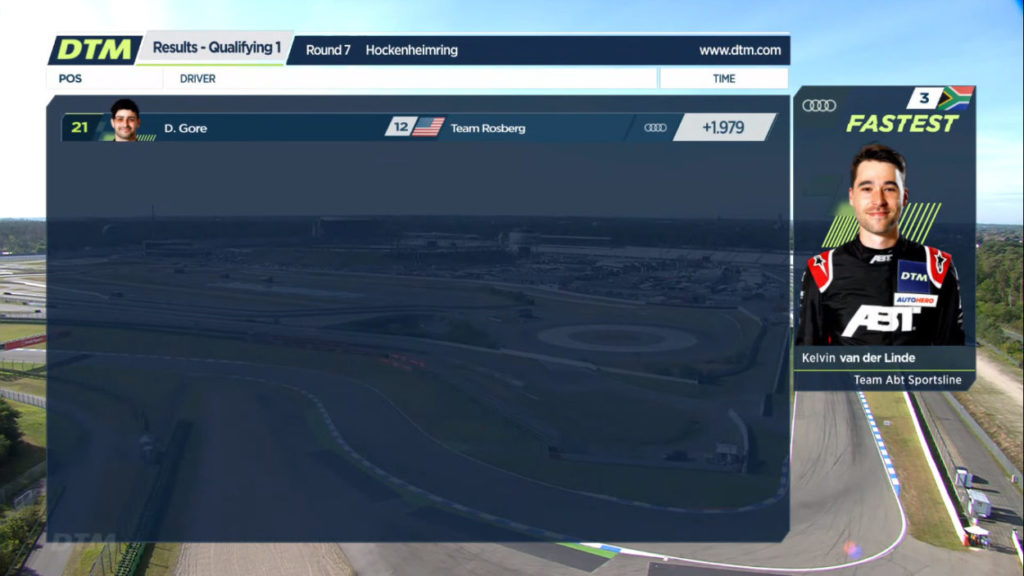The width and height of the screenshot is (1024, 576).
Task: Select the Results - Qualifying 1 tab
Action: 217,48
